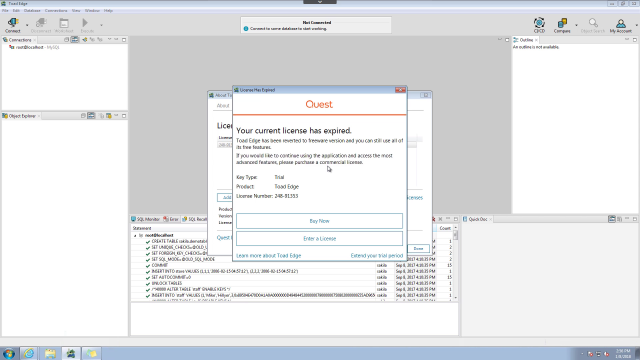Open the Windows Start menu
Image resolution: width=640 pixels, height=360 pixels.
click(9, 353)
